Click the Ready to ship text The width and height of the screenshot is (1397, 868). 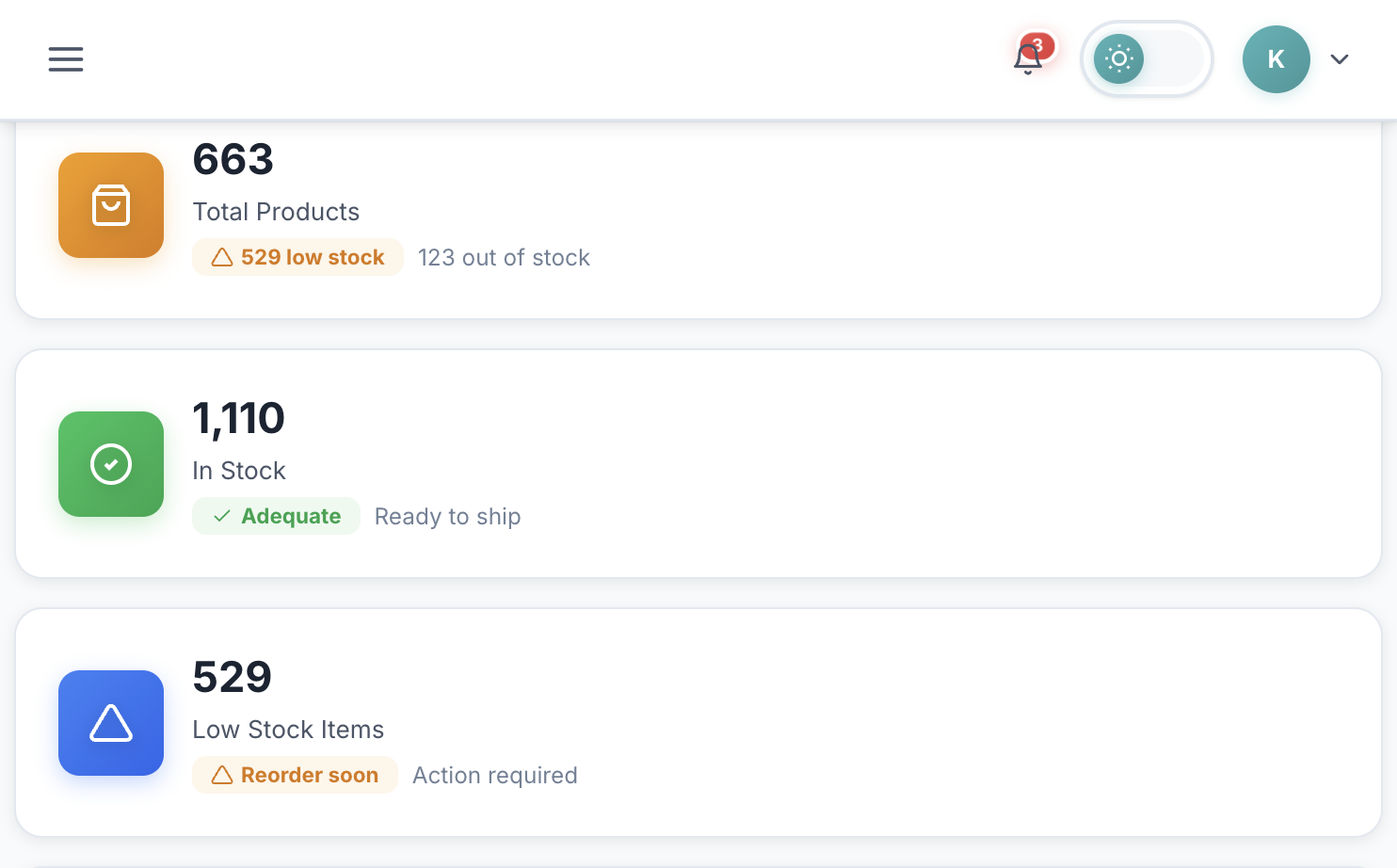[447, 516]
